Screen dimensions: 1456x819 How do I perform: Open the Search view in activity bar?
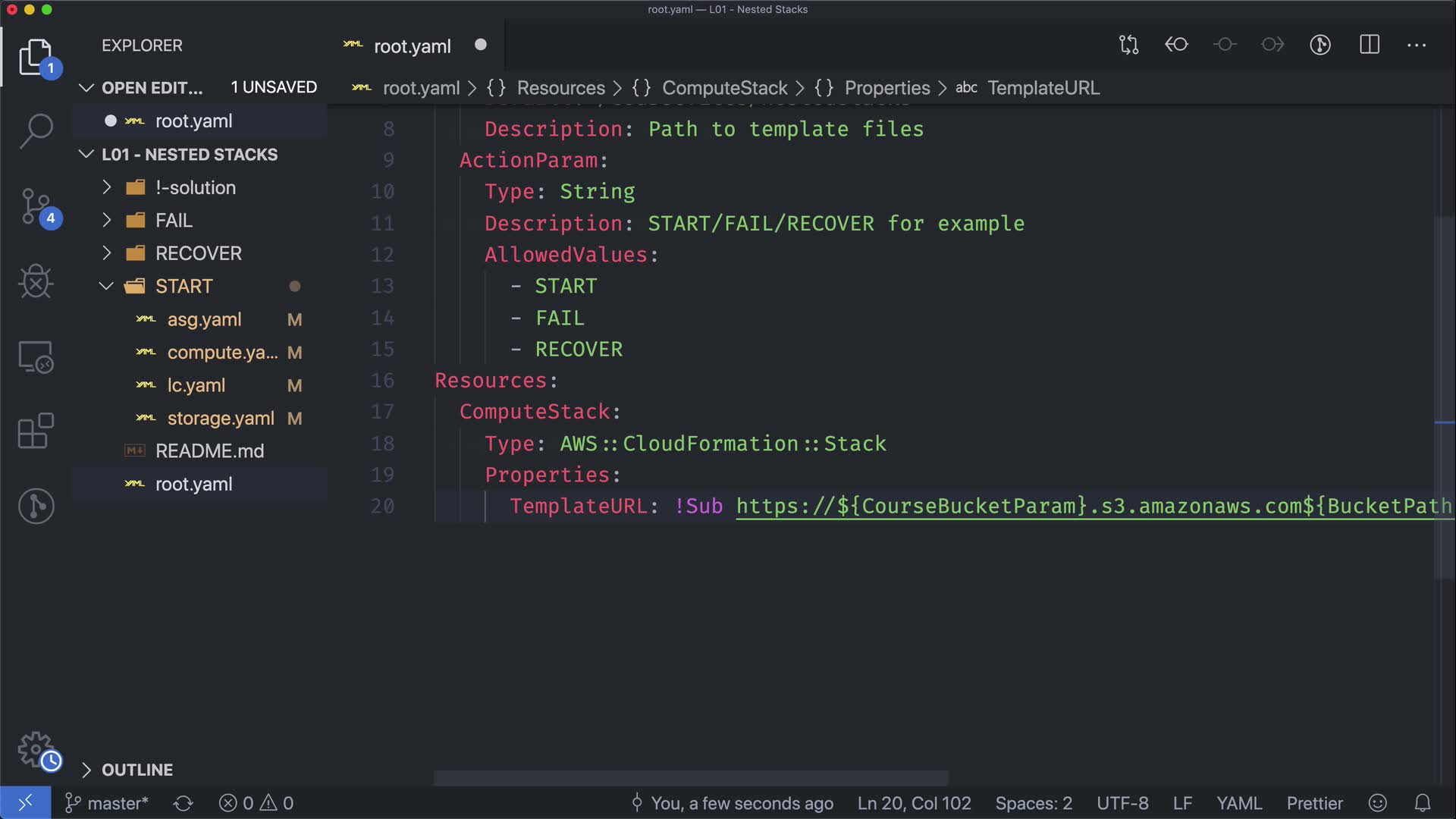point(36,130)
